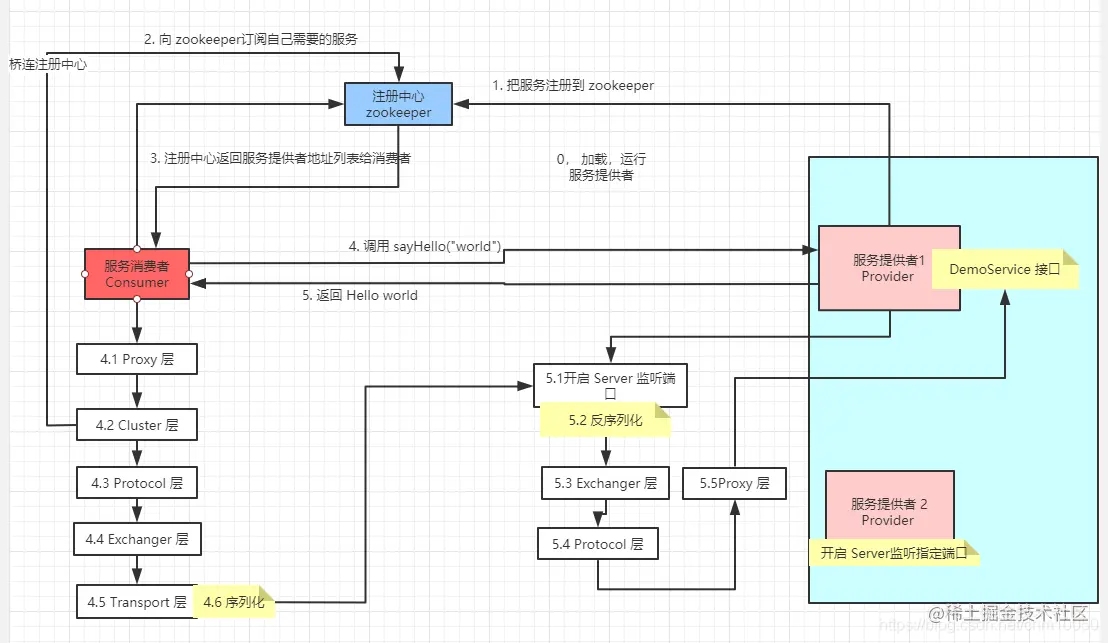This screenshot has height=643, width=1108.
Task: Select the 5.3 Exchanger 层 node
Action: tap(605, 483)
